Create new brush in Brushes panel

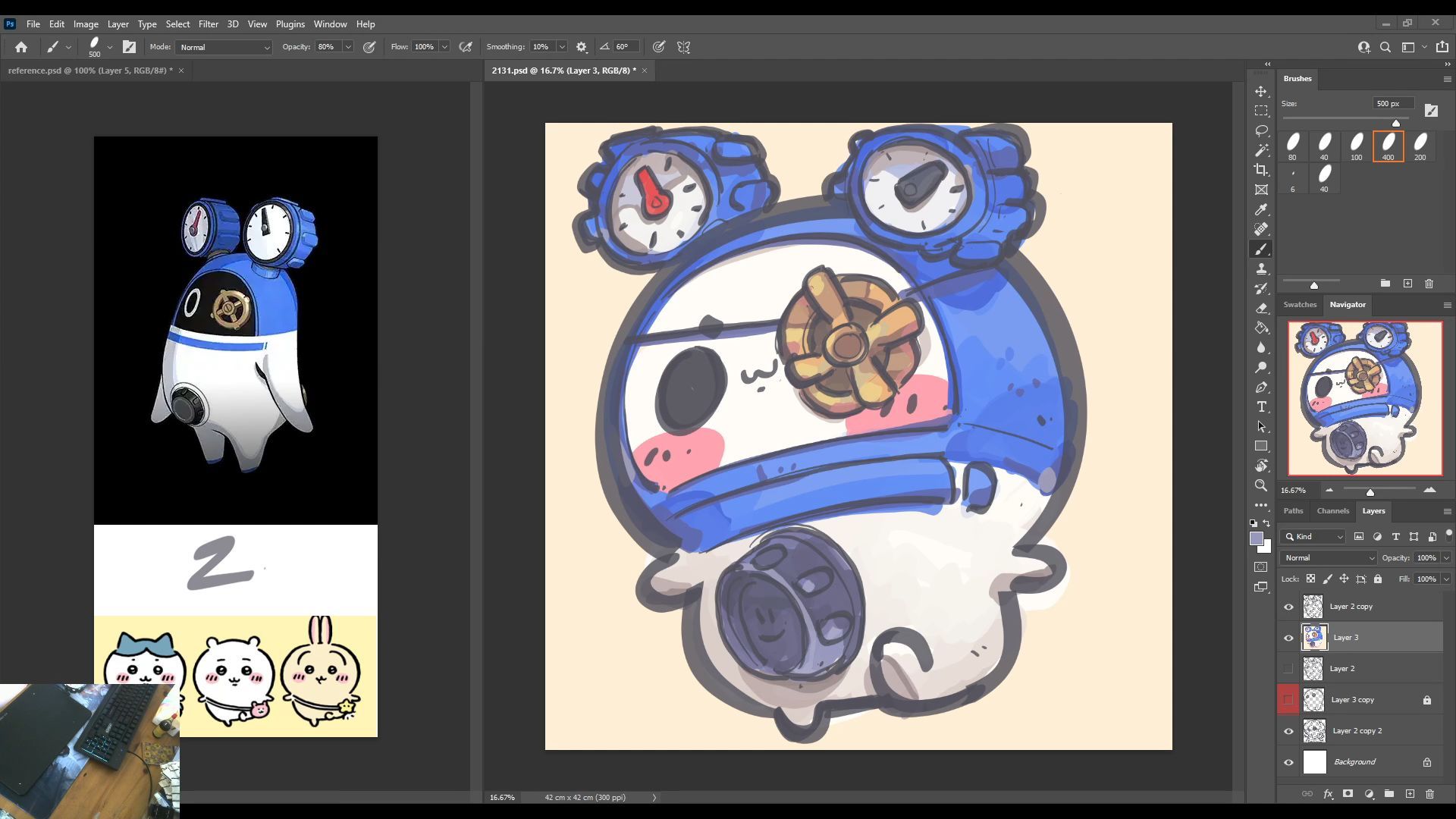coord(1407,284)
